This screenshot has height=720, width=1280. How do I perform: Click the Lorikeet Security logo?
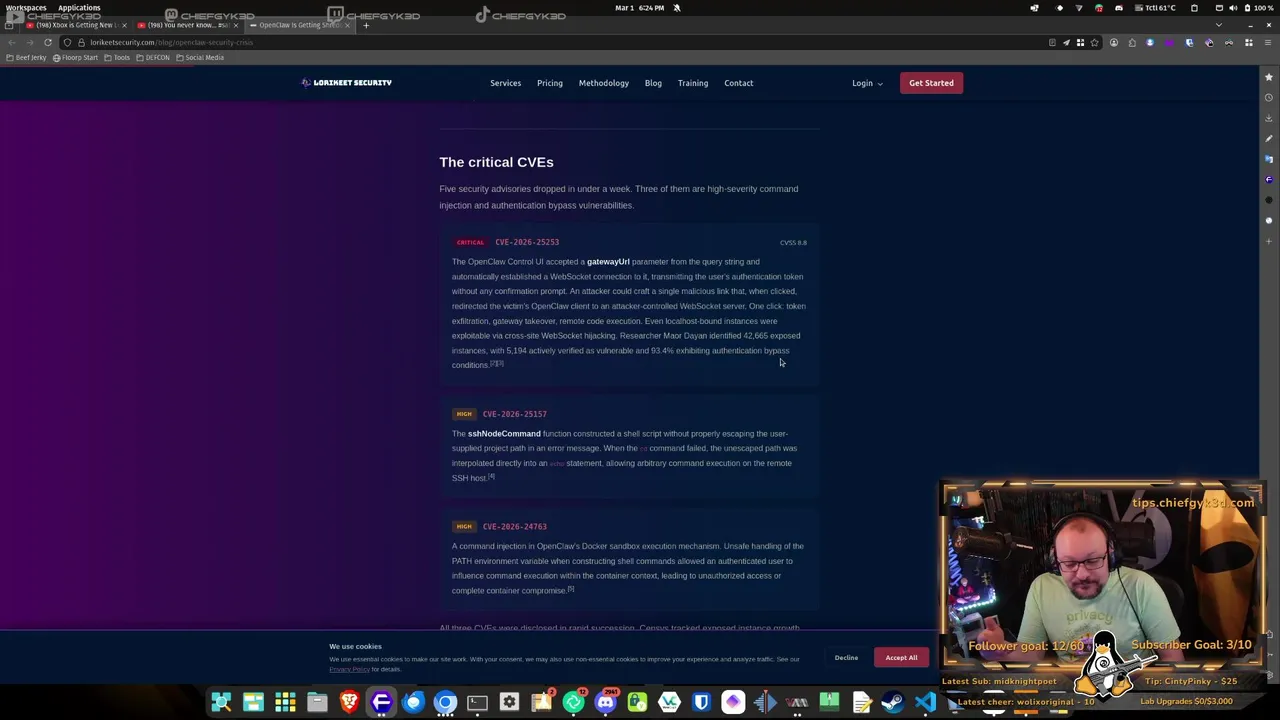point(346,83)
